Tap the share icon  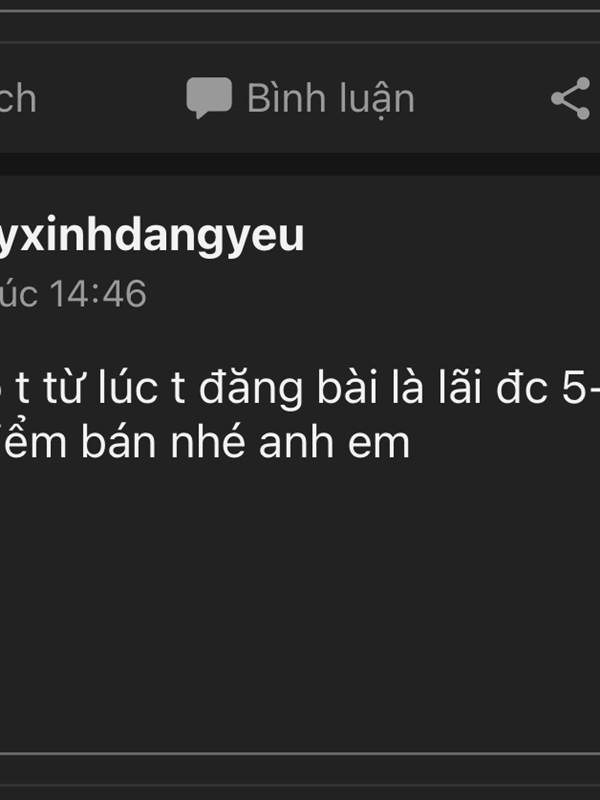point(571,98)
